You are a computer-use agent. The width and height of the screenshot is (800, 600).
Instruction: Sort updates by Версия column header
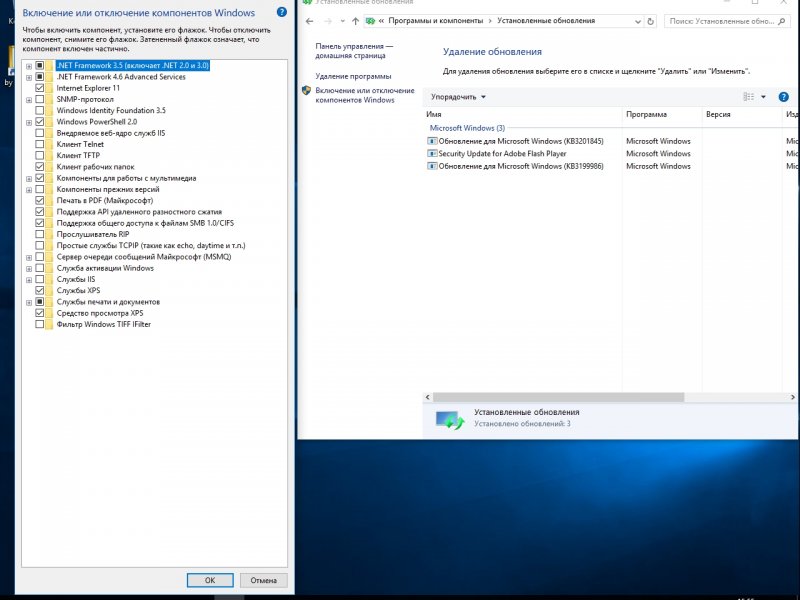point(742,115)
